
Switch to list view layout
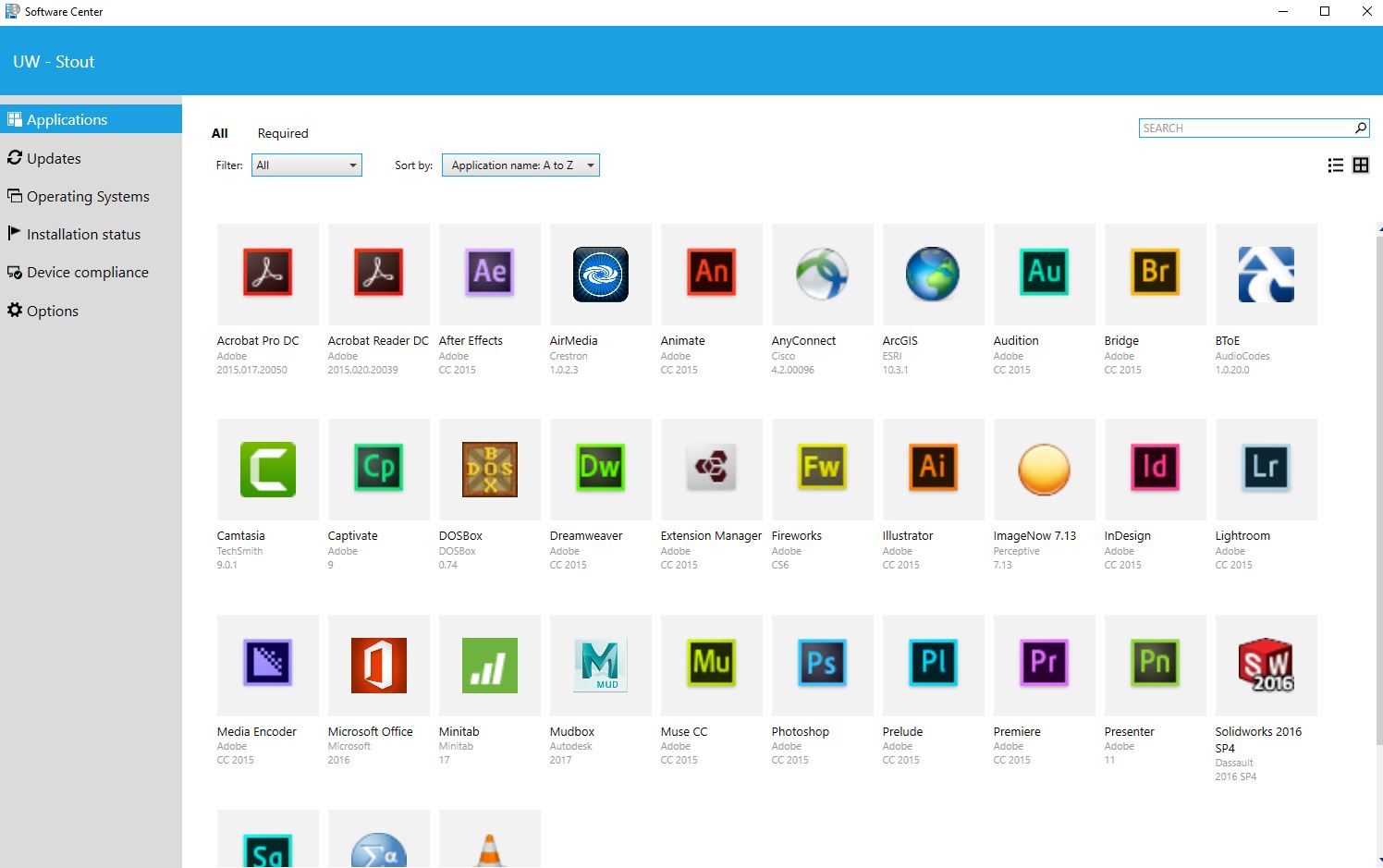pos(1335,165)
